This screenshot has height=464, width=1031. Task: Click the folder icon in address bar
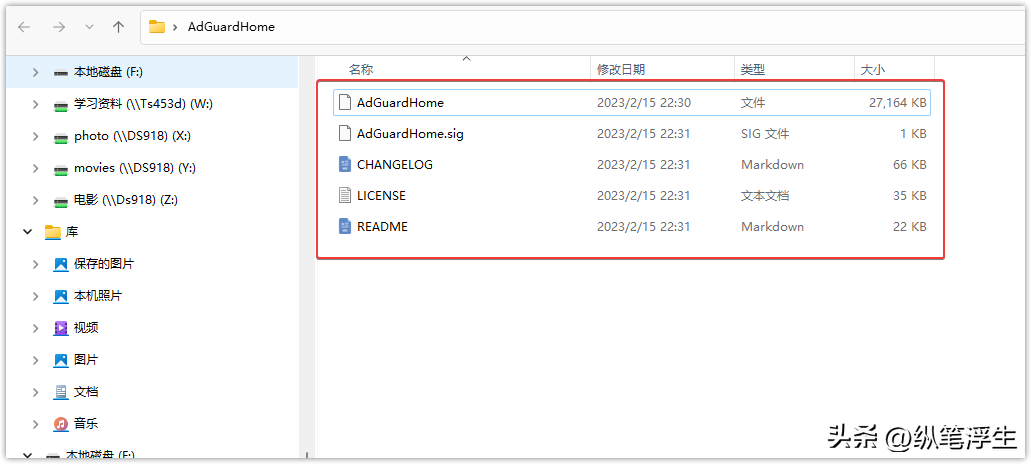156,27
